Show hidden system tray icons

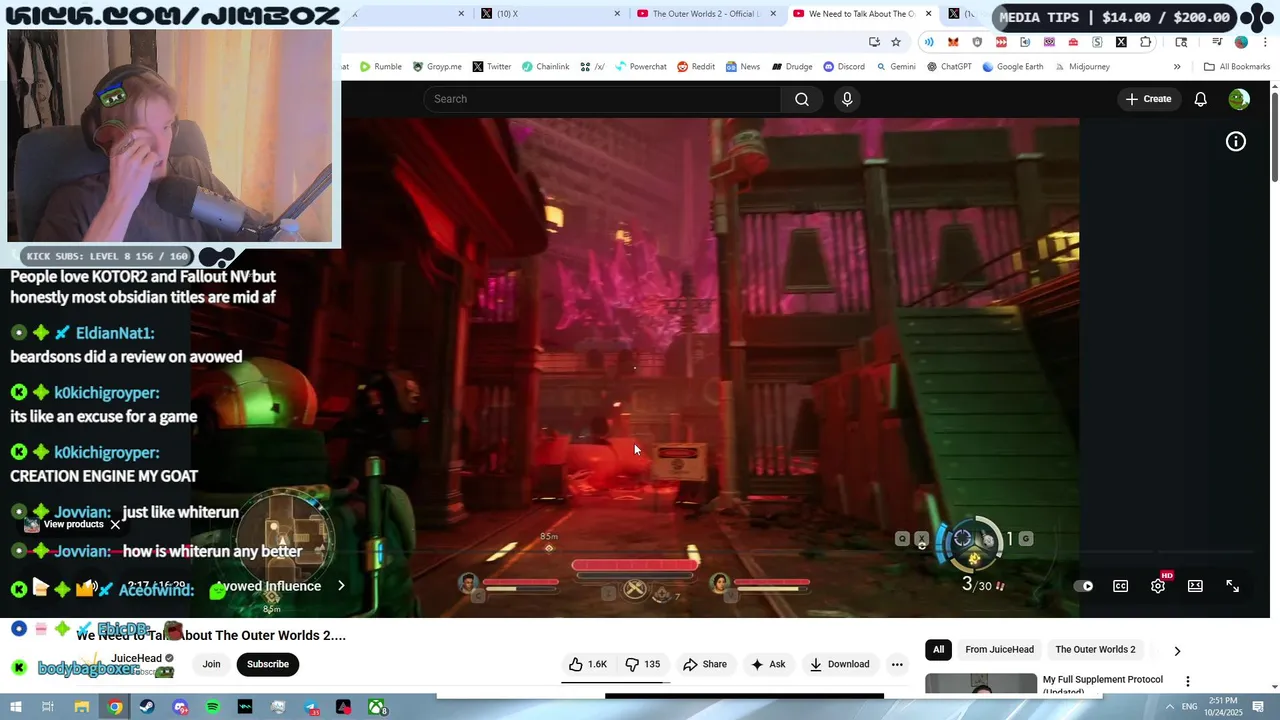[1170, 707]
